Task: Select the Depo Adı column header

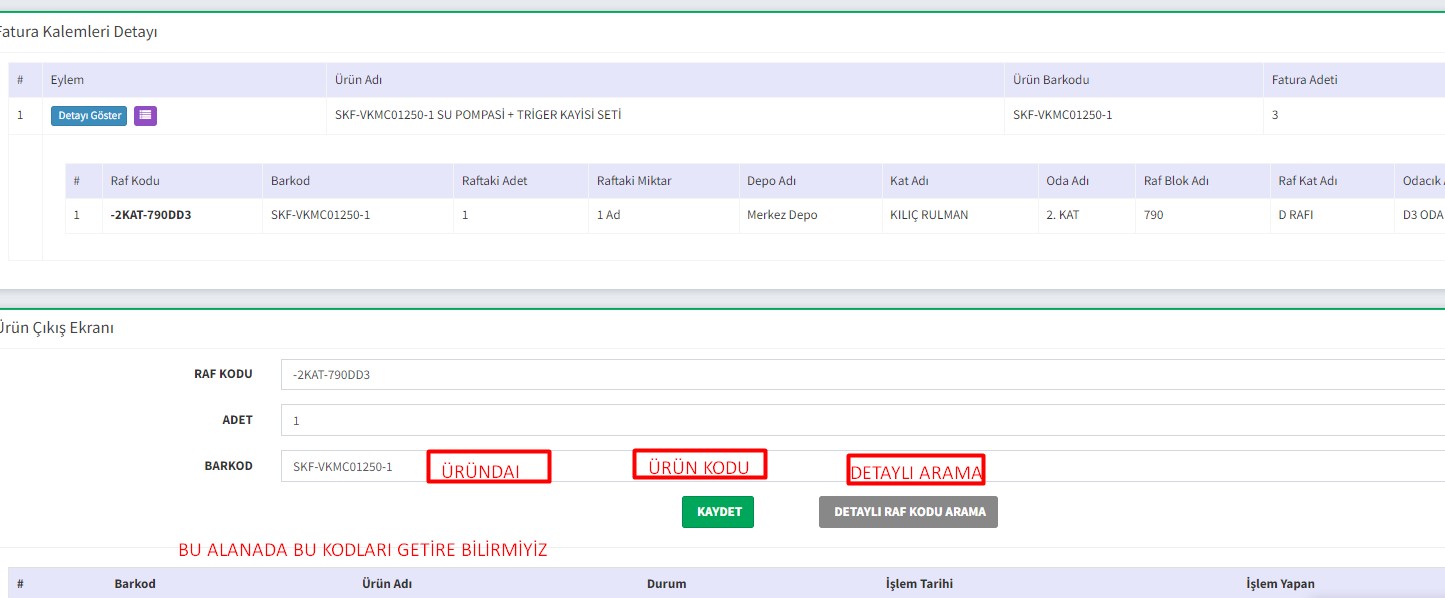Action: [771, 181]
